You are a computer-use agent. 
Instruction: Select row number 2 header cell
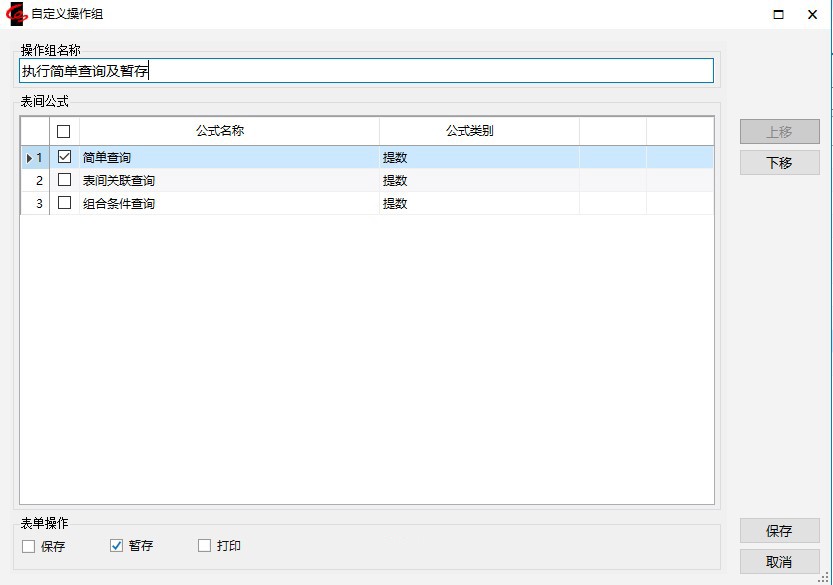tap(35, 180)
